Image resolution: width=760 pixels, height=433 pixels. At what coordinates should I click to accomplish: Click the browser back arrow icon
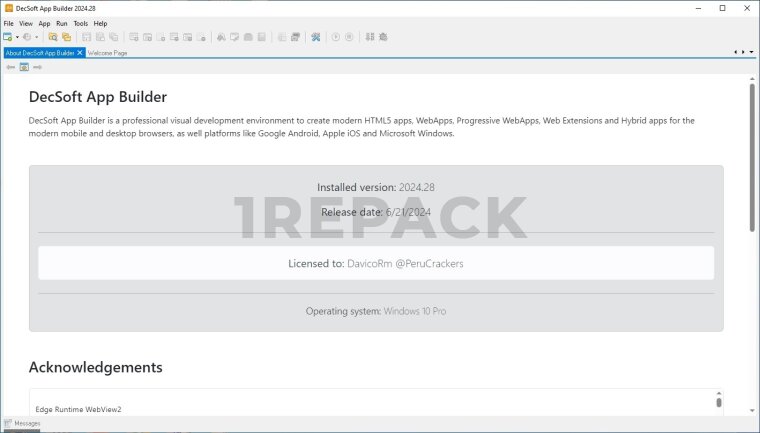pos(10,67)
